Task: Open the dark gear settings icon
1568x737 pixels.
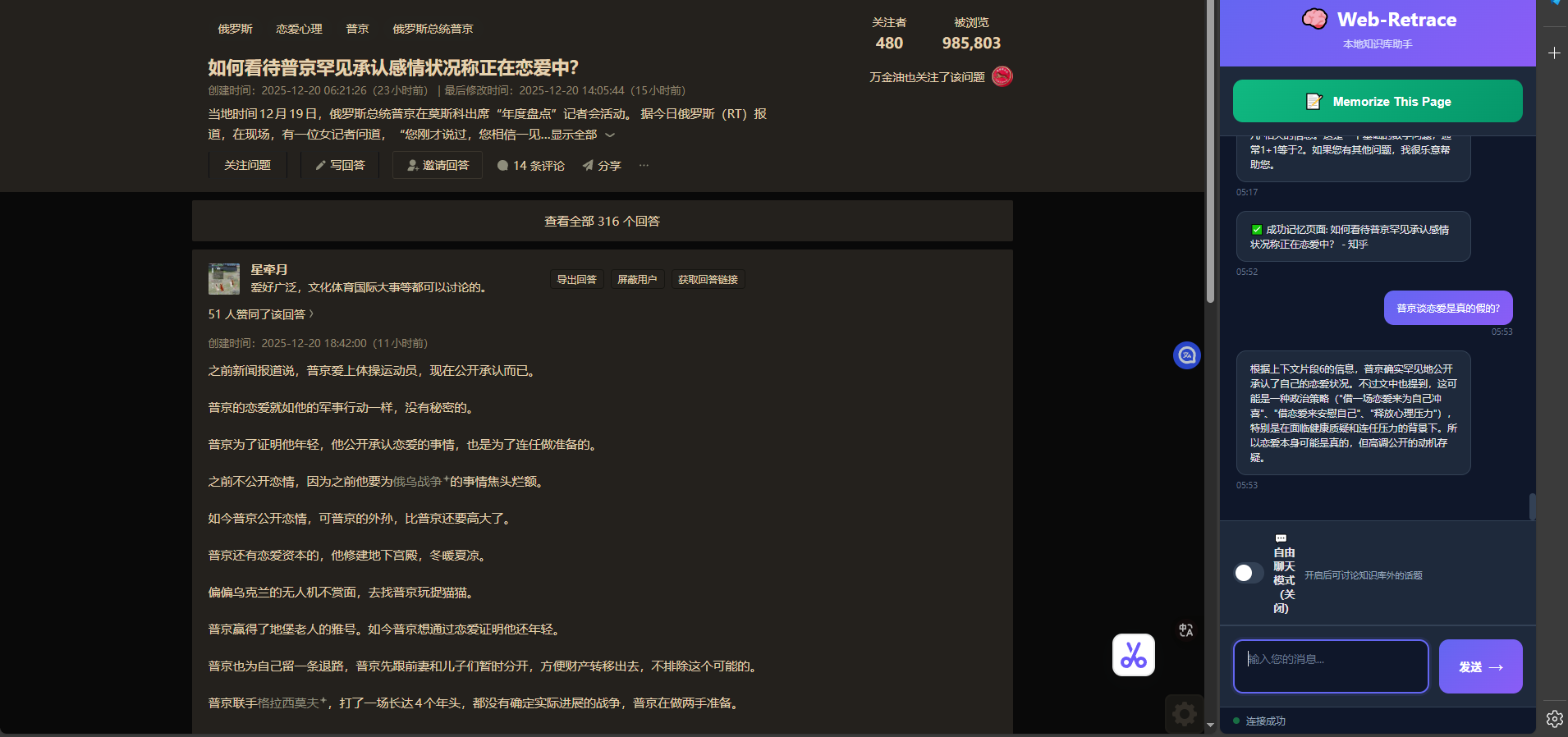Action: click(1184, 714)
